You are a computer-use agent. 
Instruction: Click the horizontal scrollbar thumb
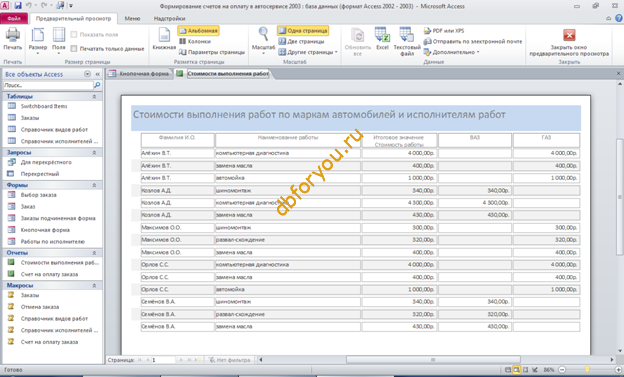pos(433,359)
